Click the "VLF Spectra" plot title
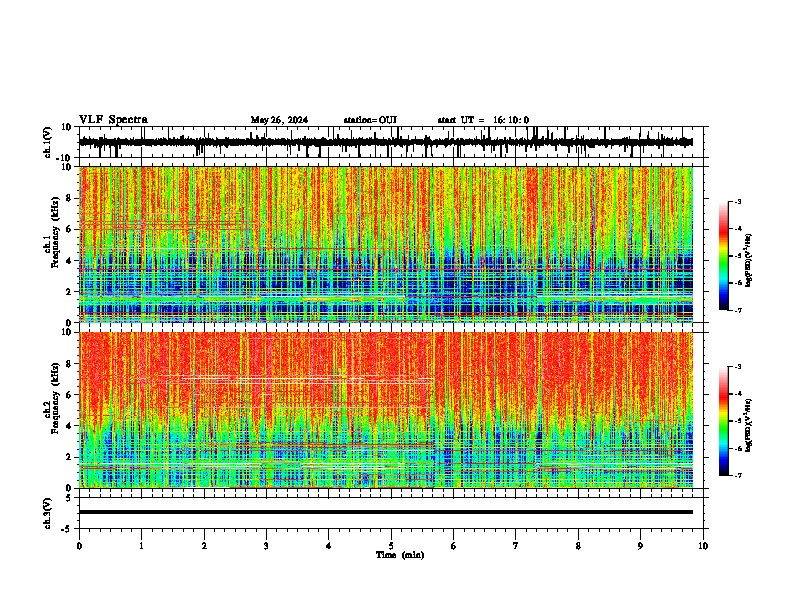 [113, 120]
